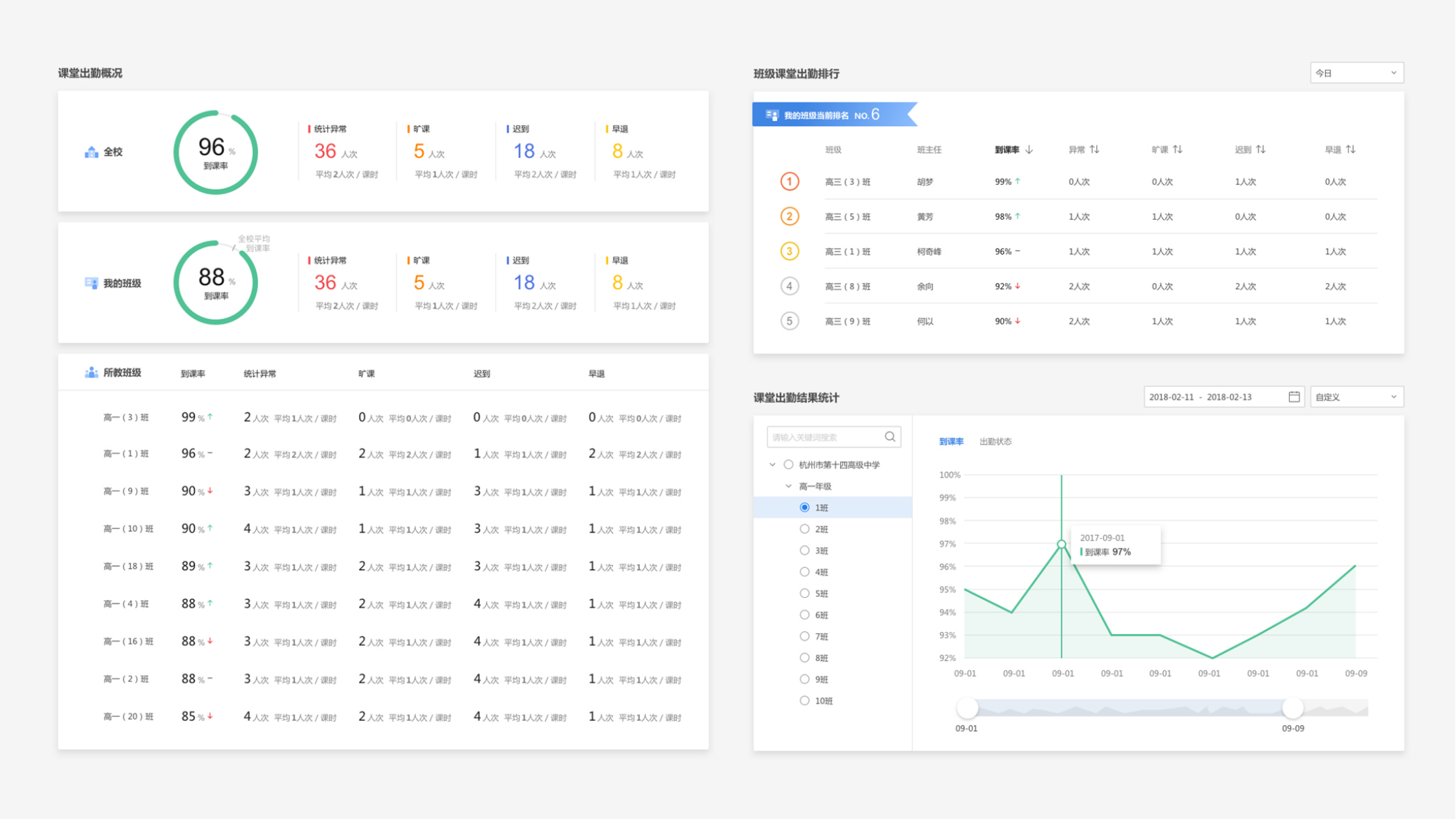This screenshot has width=1456, height=819.
Task: Sort ranking by 迟到 arrows
Action: (1261, 149)
